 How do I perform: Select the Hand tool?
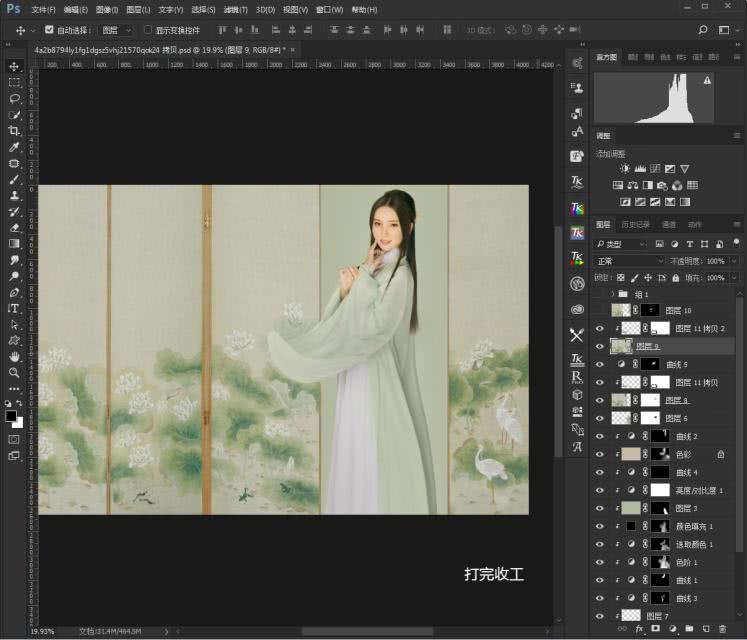(x=14, y=356)
